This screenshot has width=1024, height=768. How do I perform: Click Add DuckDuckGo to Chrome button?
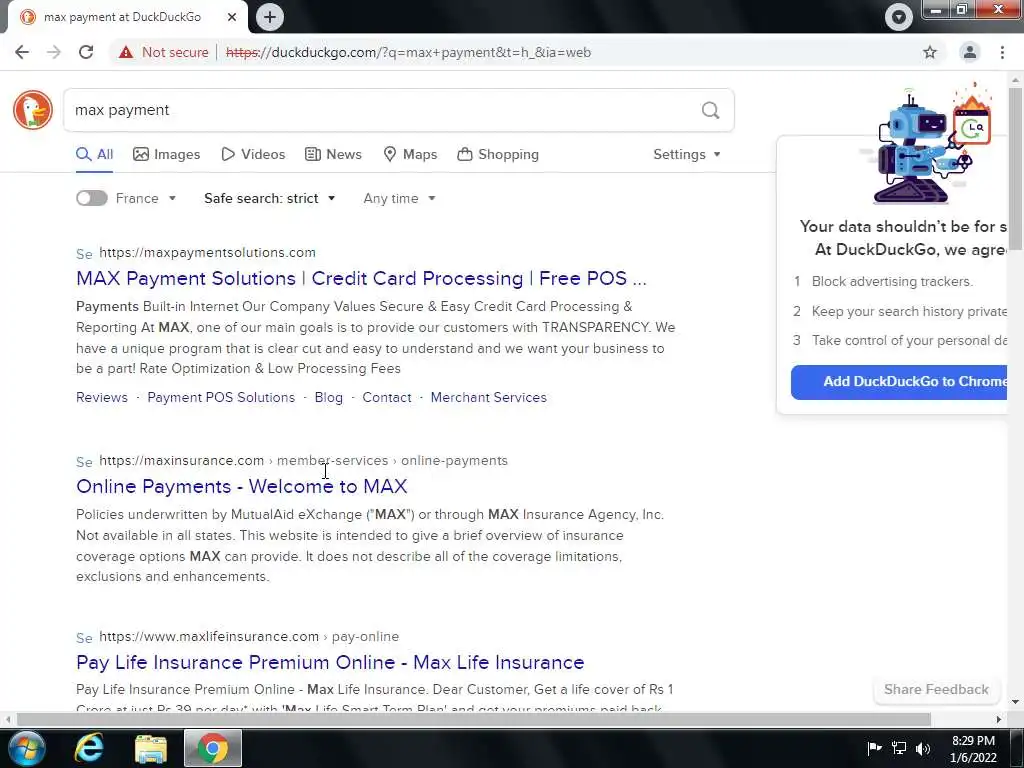pos(899,382)
